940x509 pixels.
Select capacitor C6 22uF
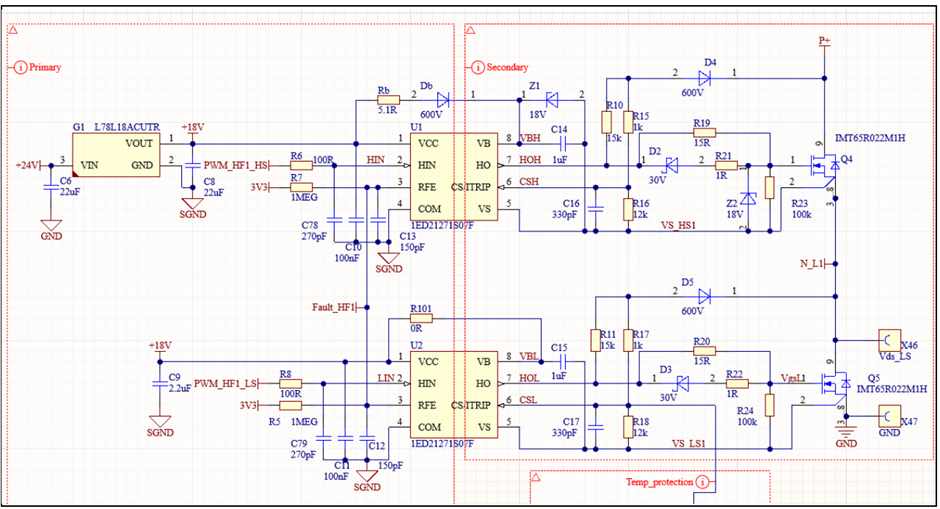[51, 188]
